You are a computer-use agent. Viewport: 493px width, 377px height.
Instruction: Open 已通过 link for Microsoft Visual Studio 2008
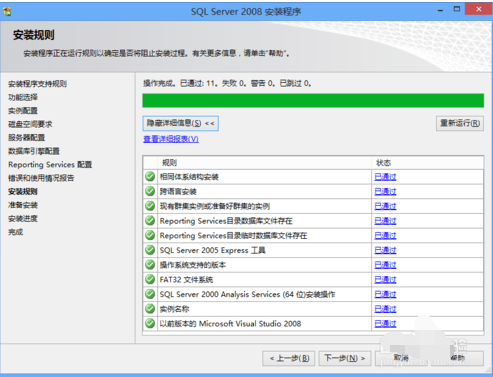(385, 324)
